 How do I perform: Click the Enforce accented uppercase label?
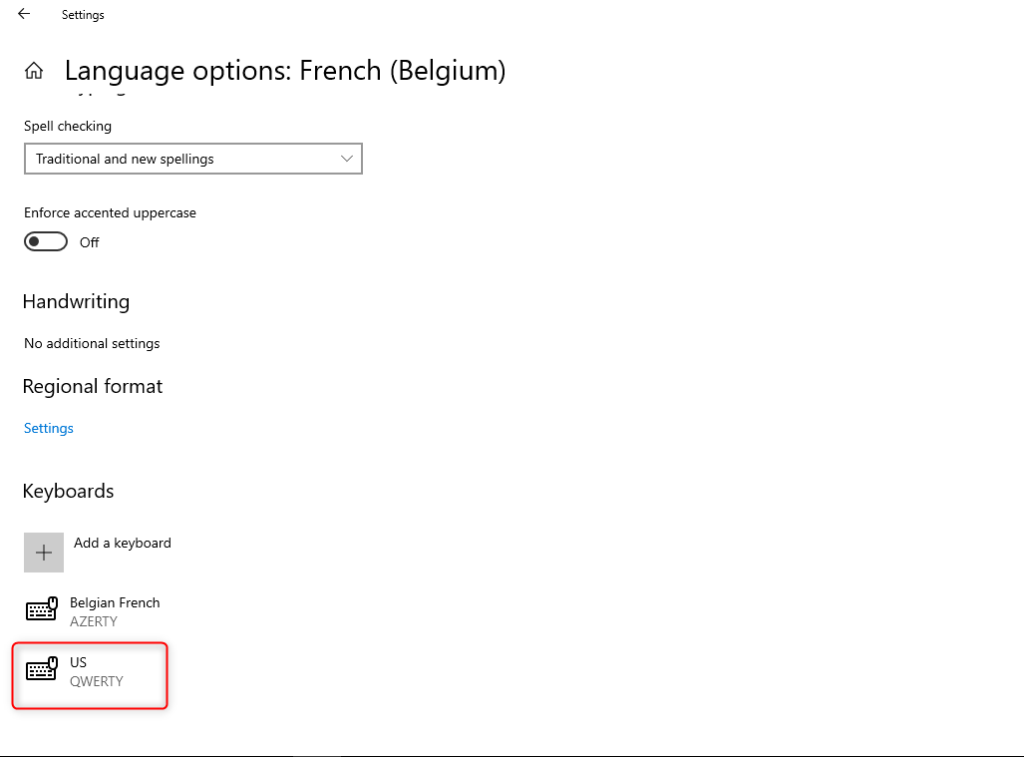(x=110, y=213)
